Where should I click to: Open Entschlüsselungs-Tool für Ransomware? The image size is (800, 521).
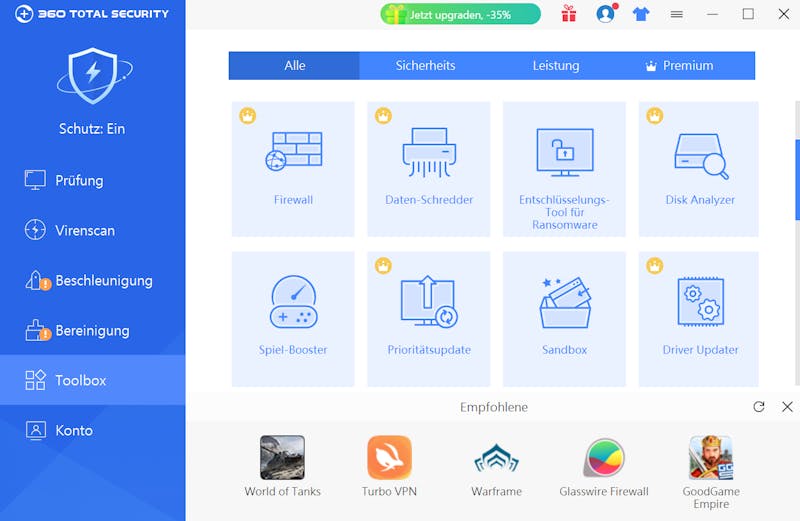(564, 169)
